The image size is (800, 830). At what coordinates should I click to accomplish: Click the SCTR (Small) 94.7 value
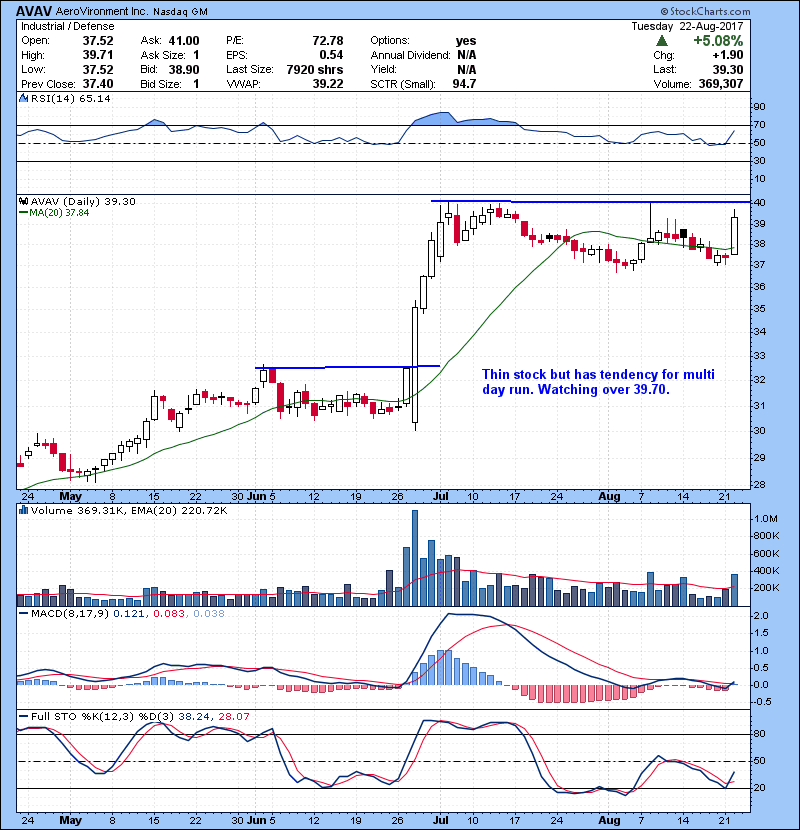pyautogui.click(x=464, y=84)
